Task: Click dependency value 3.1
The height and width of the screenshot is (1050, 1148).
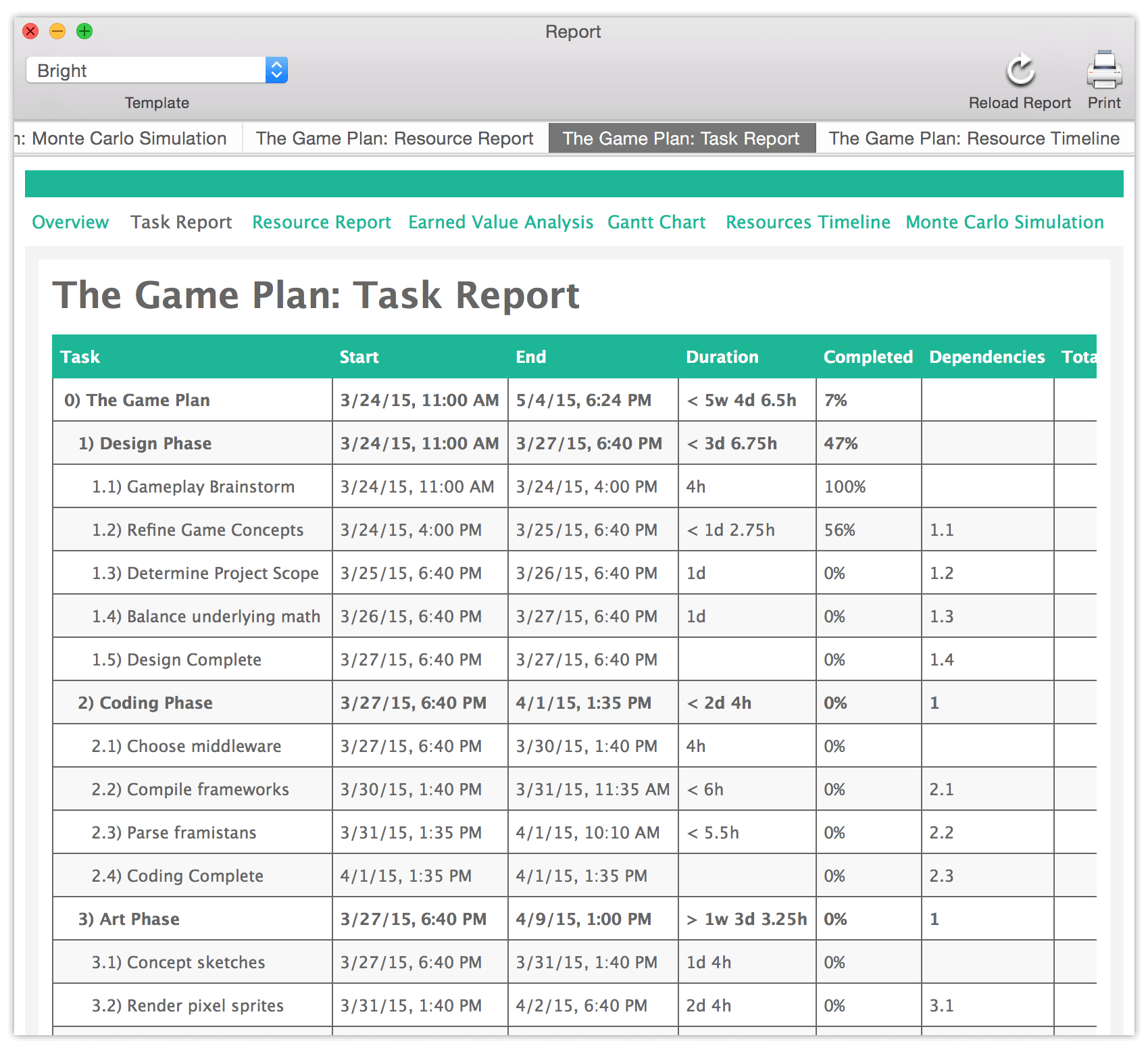Action: pos(941,1005)
